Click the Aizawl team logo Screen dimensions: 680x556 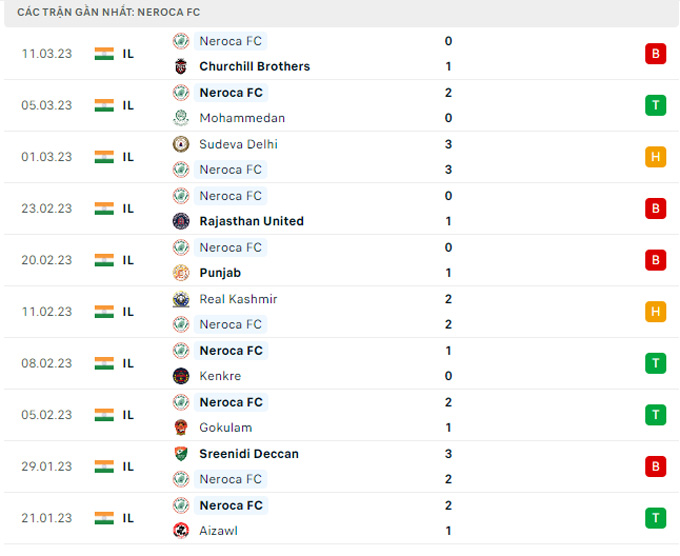[181, 531]
